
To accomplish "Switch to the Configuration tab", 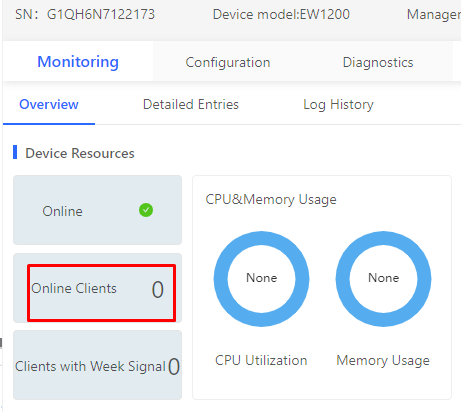I will tap(228, 62).
